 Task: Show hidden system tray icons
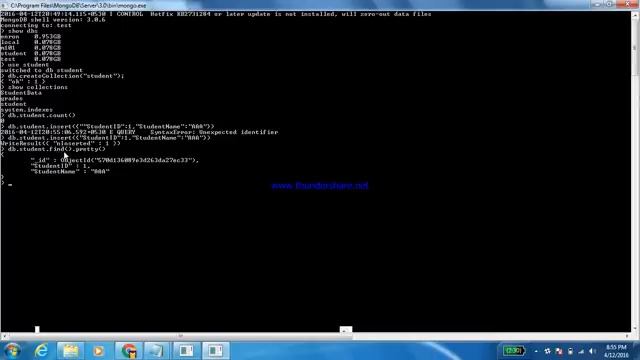point(536,351)
